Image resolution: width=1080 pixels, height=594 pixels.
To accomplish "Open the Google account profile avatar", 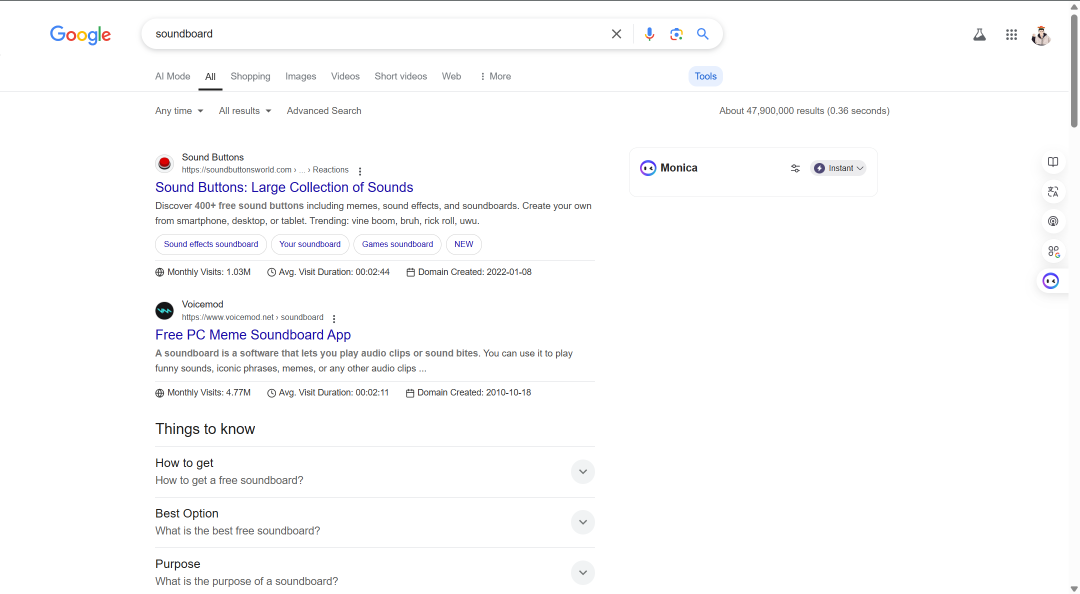I will point(1041,35).
